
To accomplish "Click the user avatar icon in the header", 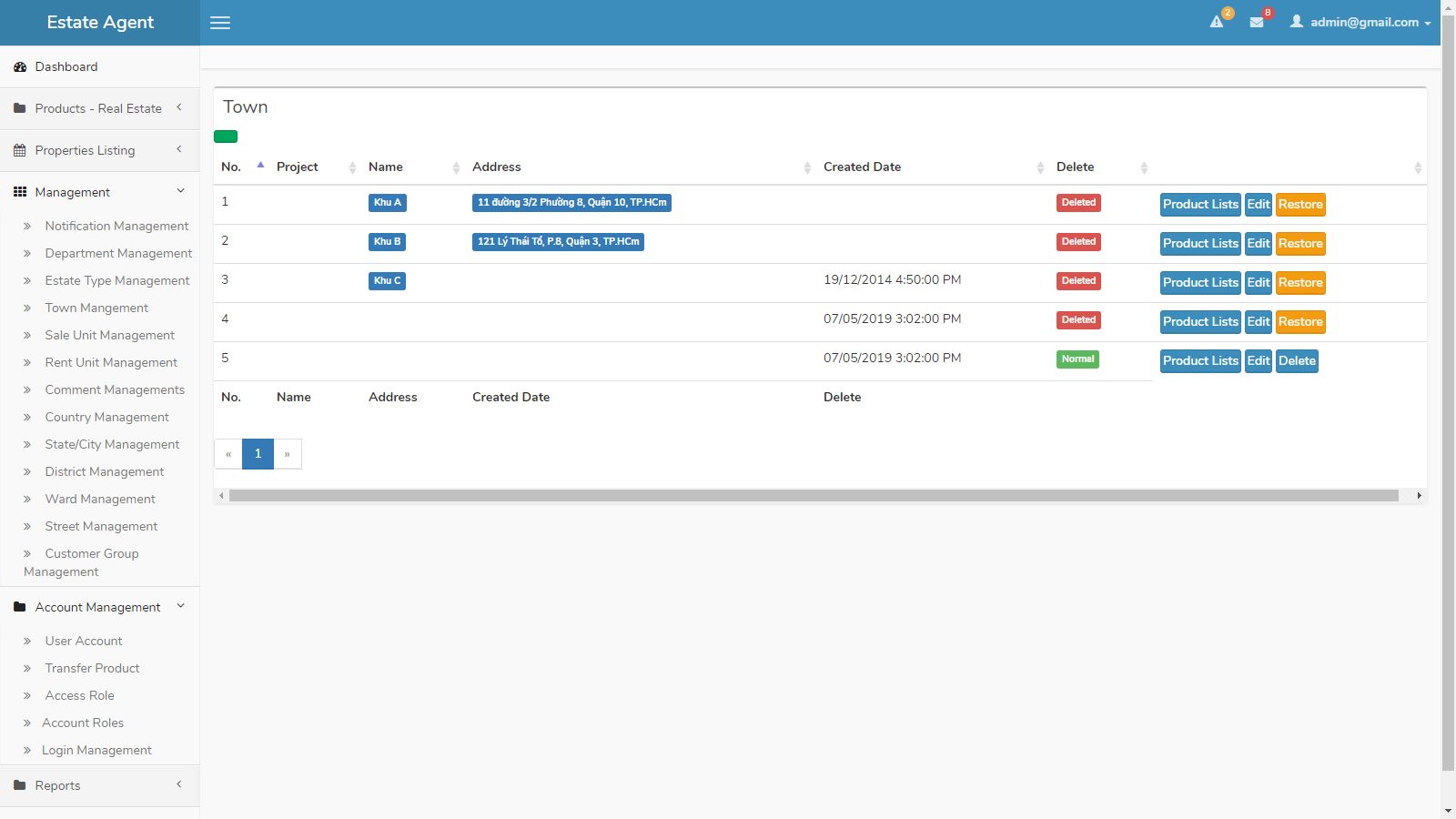I will pos(1296,22).
